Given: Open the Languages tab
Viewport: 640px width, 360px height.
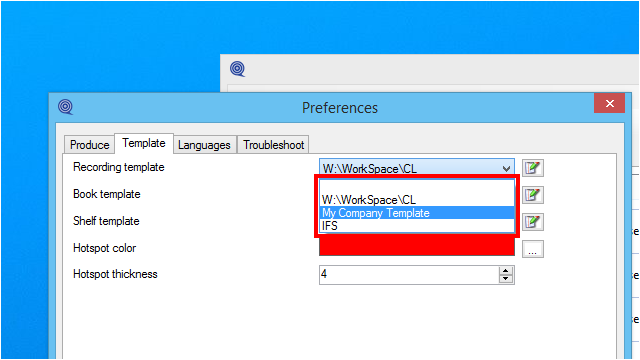Looking at the screenshot, I should click(x=204, y=145).
